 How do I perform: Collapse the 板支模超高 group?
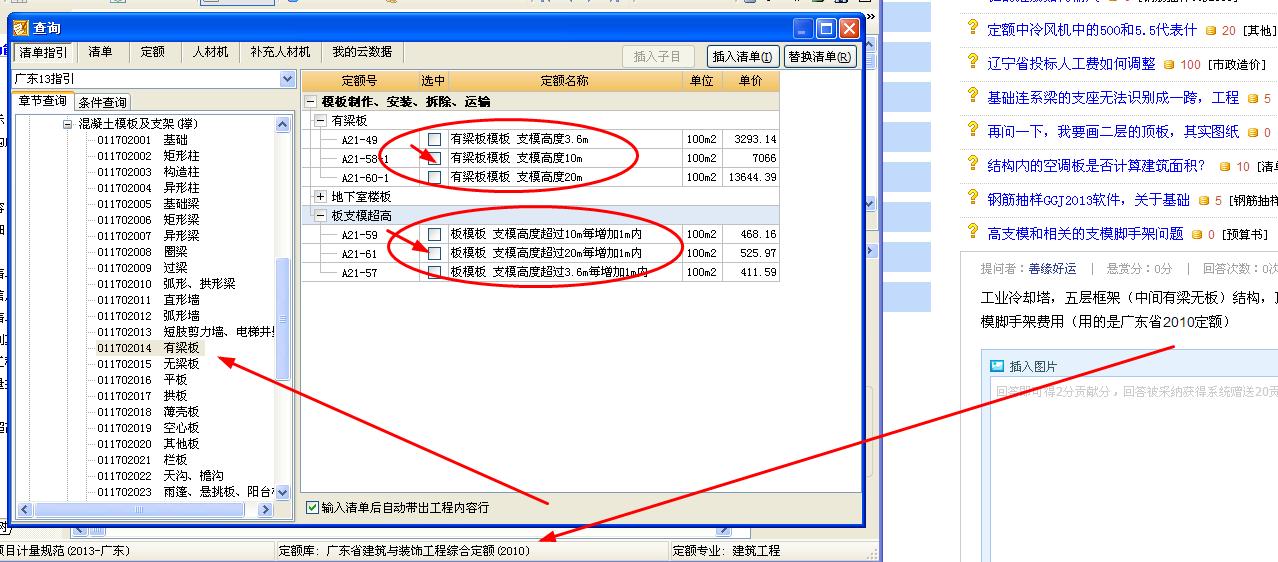pyautogui.click(x=320, y=215)
